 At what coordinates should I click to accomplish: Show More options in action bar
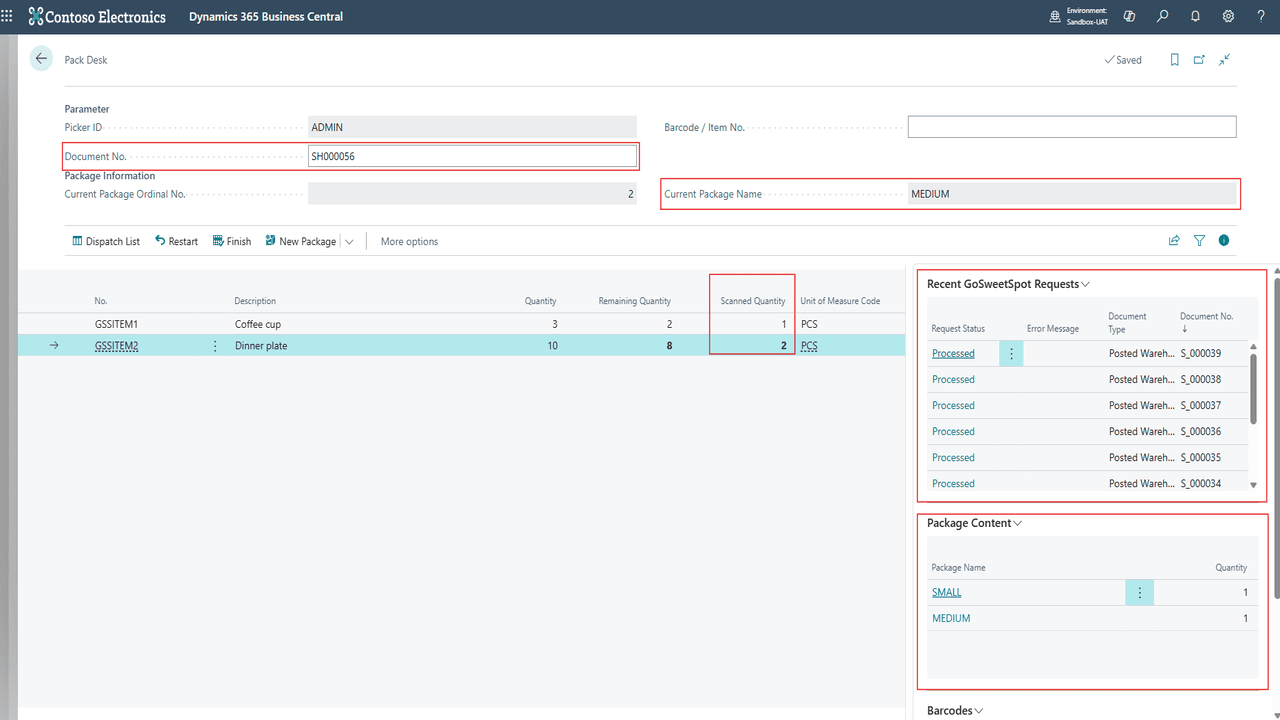click(x=409, y=241)
